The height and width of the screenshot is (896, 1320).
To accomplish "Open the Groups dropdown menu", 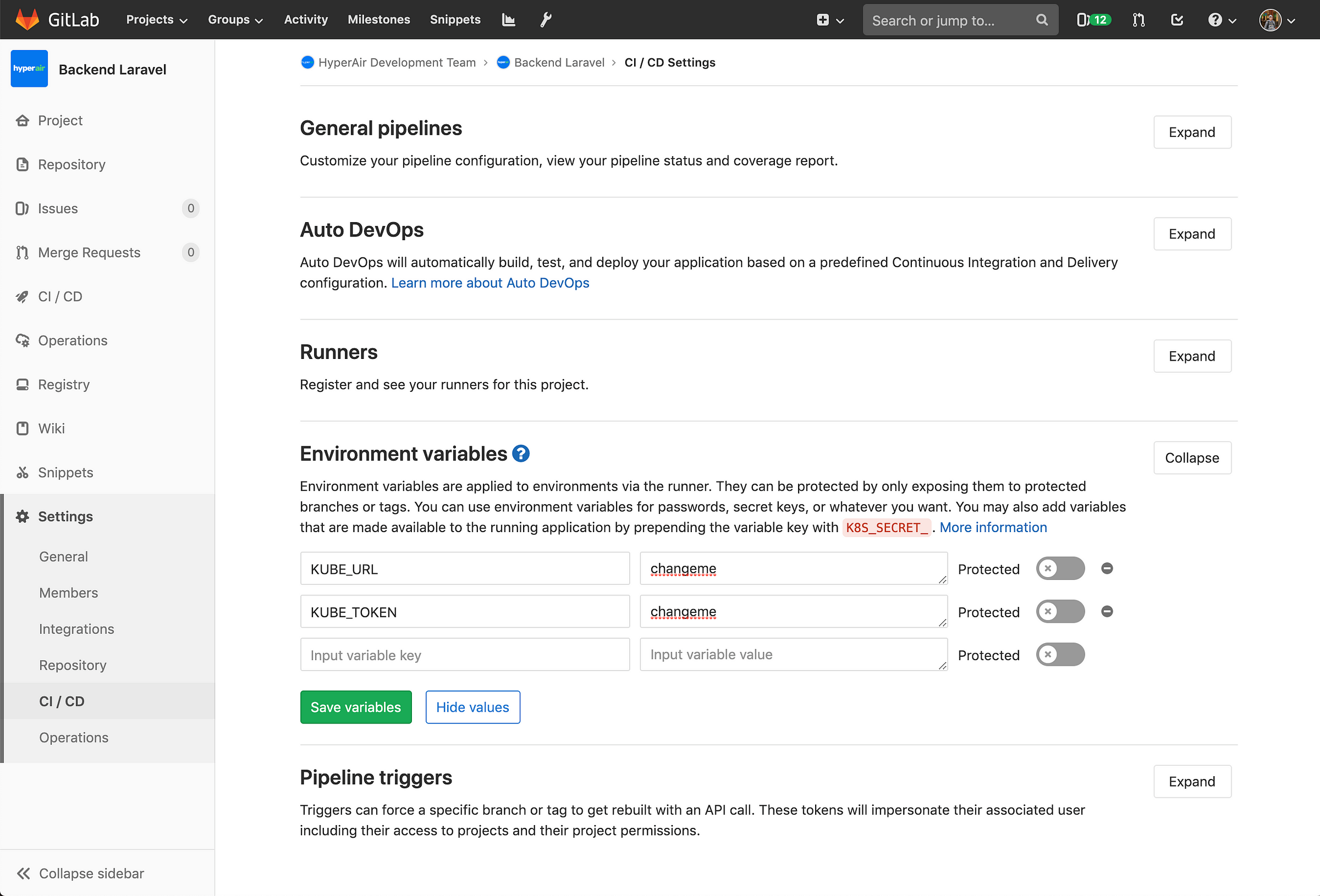I will (x=235, y=20).
